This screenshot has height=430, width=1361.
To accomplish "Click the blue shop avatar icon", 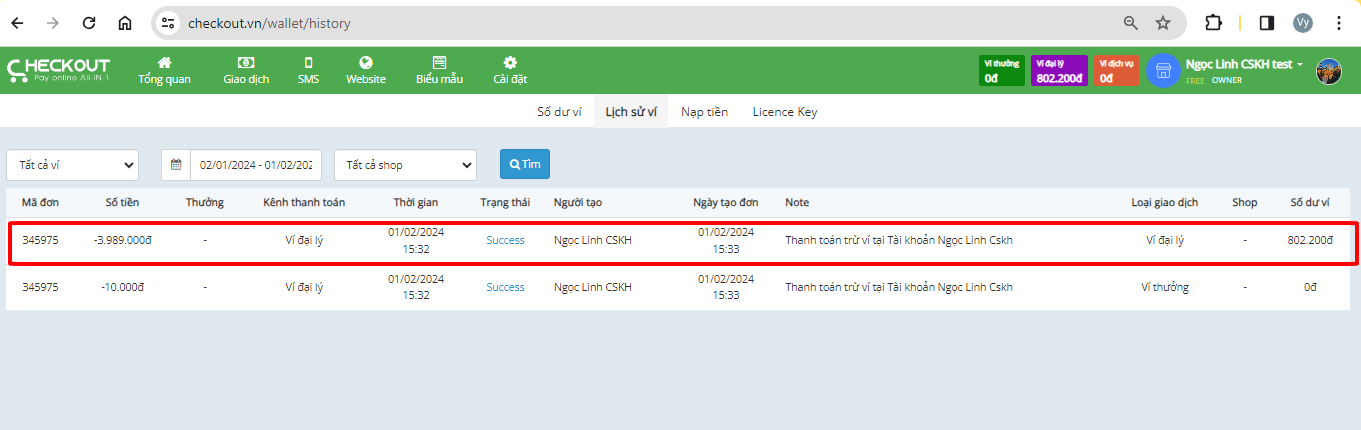I will point(1163,71).
